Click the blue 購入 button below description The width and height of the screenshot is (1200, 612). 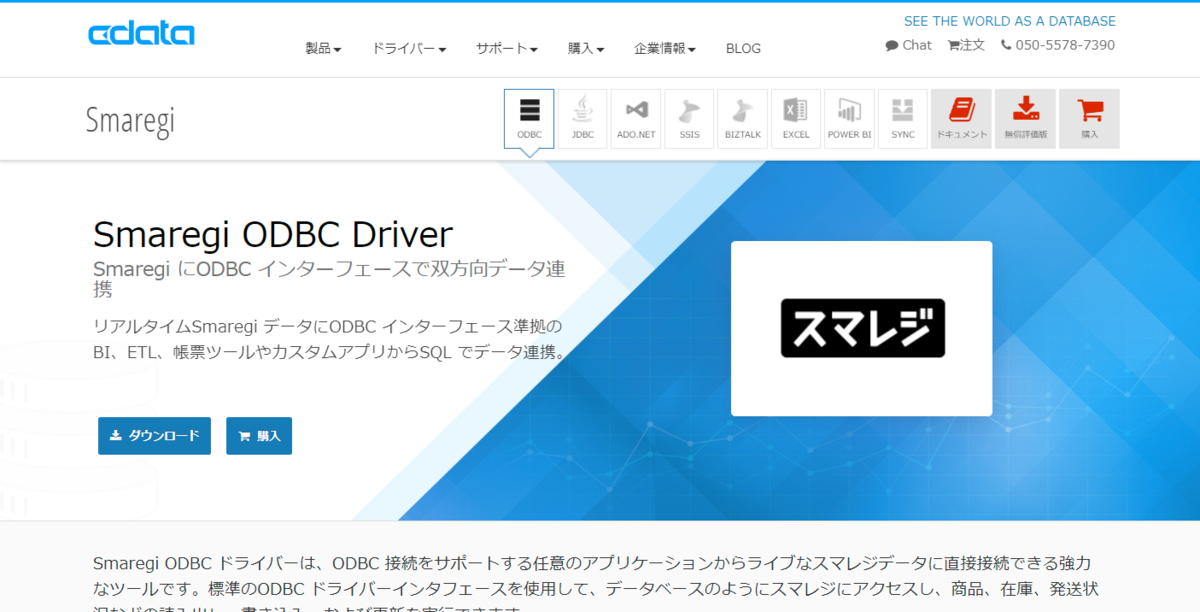(259, 436)
